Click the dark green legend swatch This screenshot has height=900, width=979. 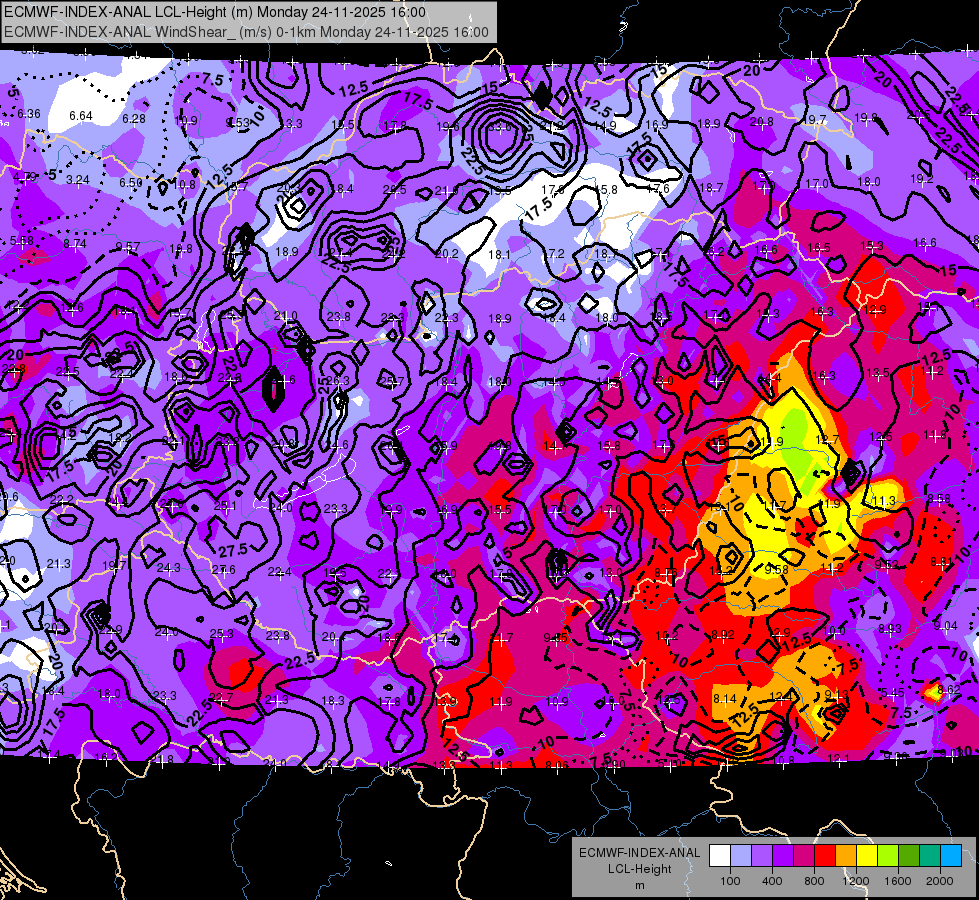(908, 856)
